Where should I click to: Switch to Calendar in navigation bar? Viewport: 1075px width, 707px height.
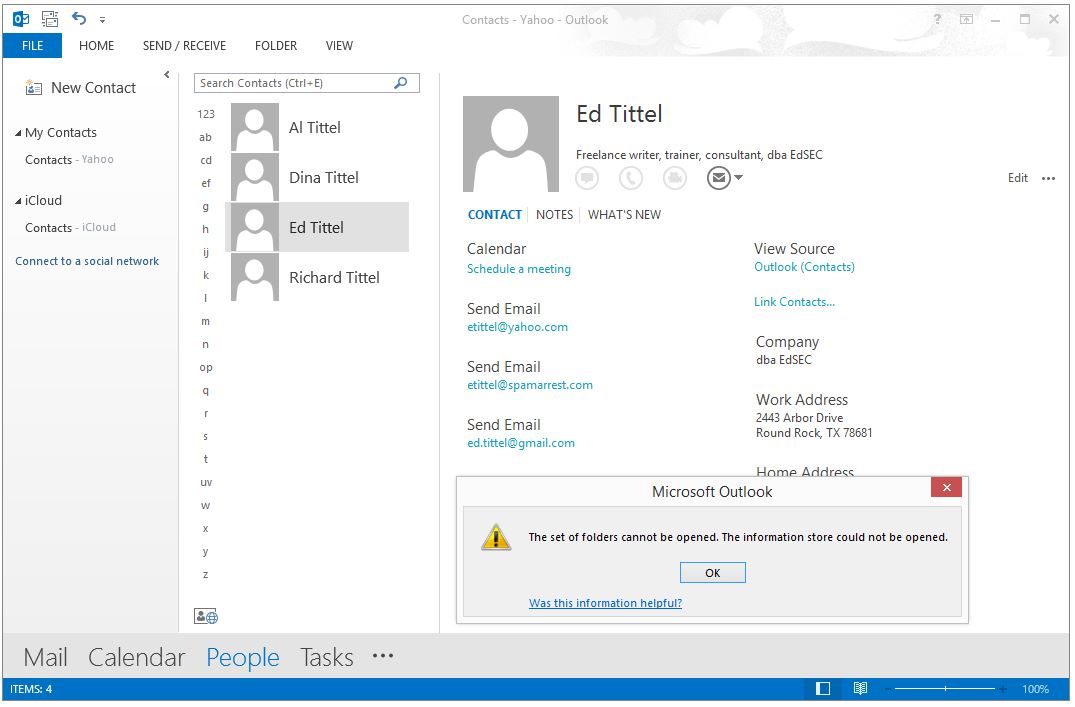[x=136, y=658]
